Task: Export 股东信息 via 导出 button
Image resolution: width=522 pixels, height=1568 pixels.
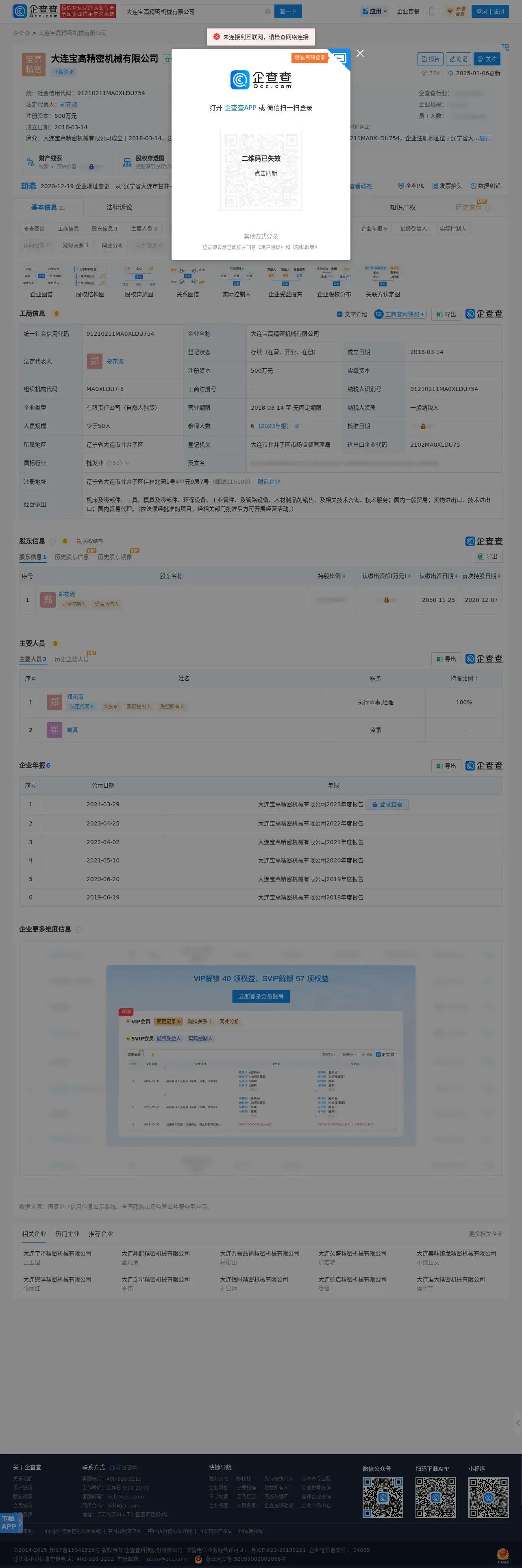Action: [487, 556]
